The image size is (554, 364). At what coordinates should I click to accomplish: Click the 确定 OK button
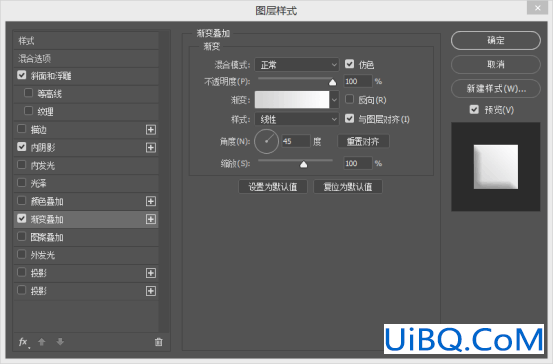click(x=496, y=40)
